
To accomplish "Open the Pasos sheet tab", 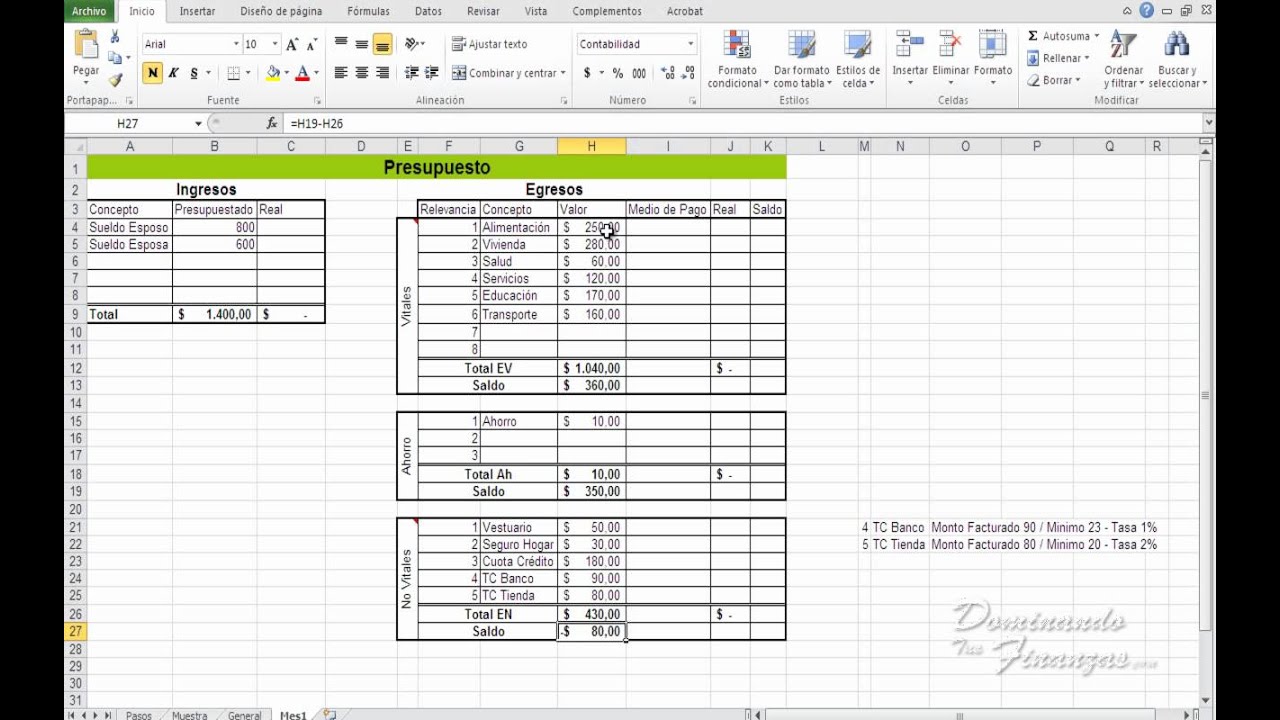I will point(139,715).
